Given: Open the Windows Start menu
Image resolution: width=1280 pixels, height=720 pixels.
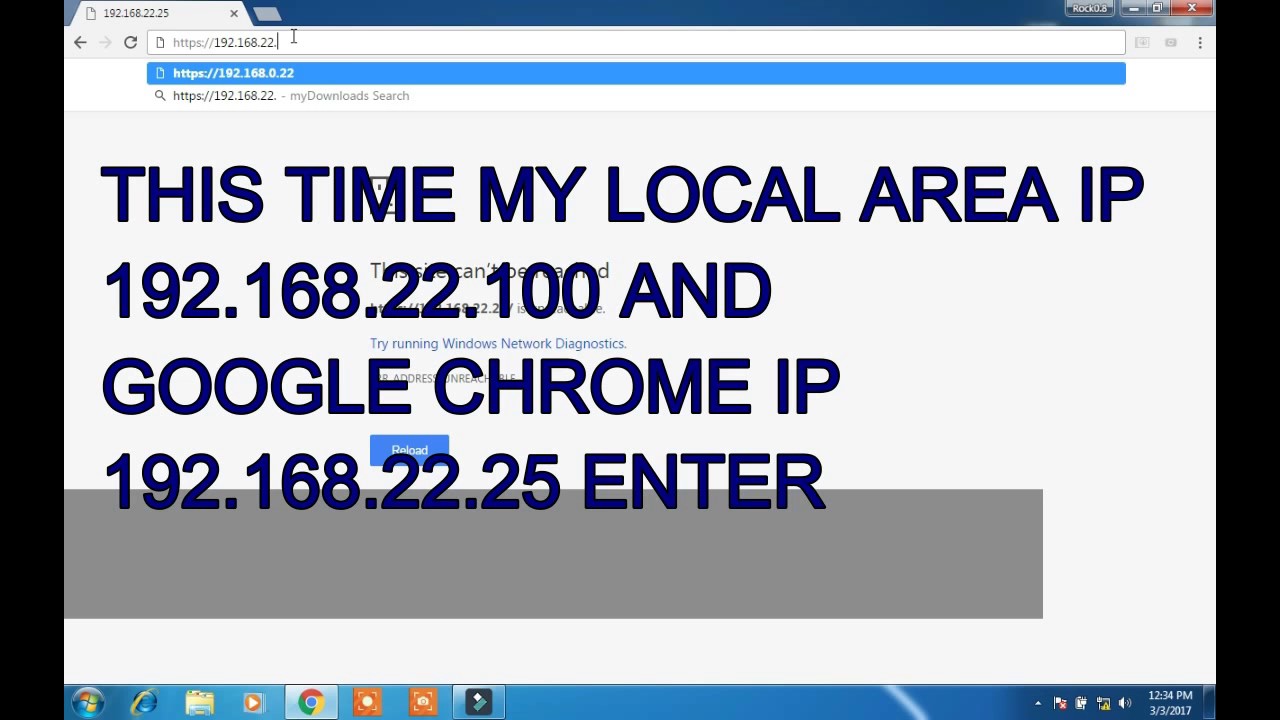Looking at the screenshot, I should tap(88, 703).
